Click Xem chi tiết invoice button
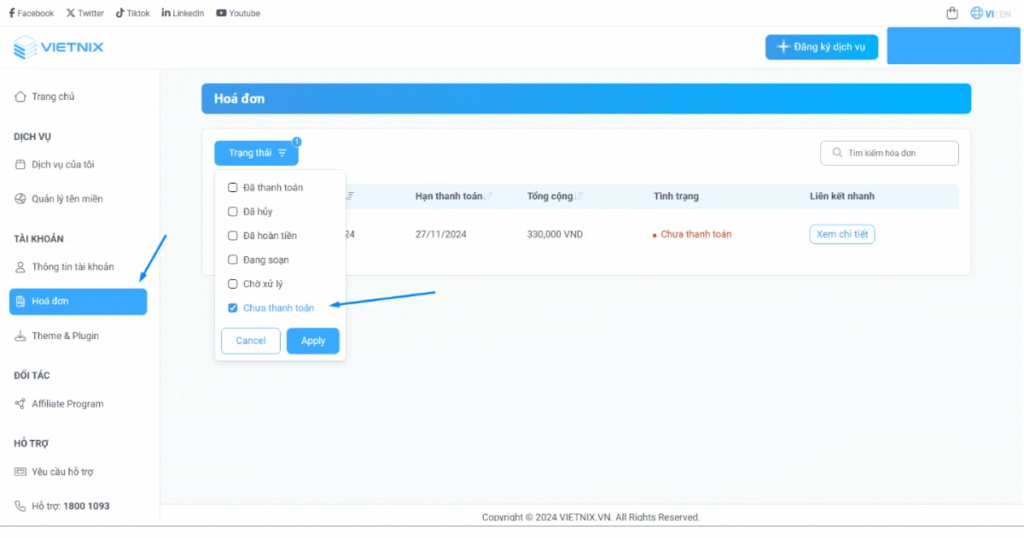 (842, 234)
